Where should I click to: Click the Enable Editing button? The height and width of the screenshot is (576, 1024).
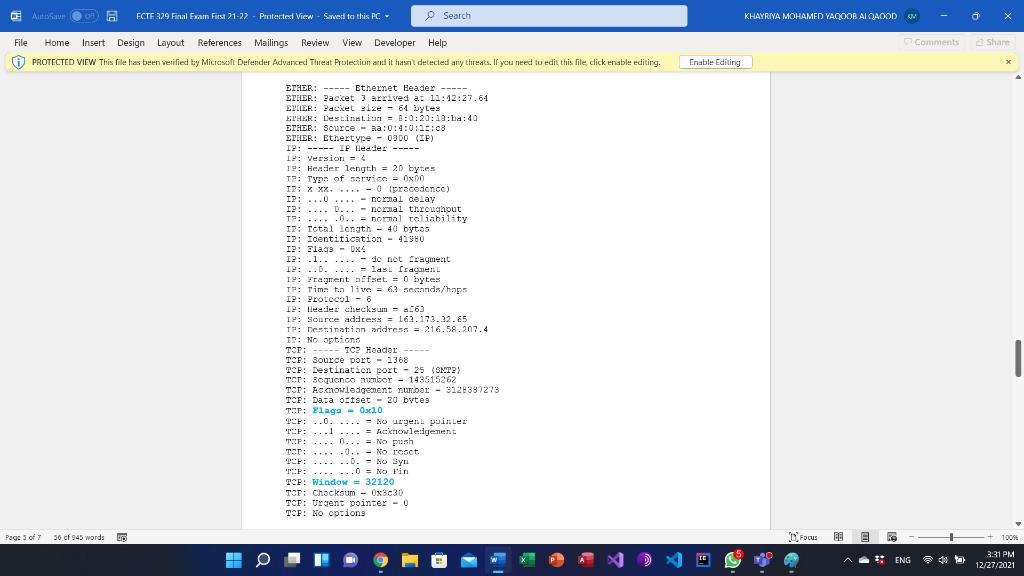coord(715,61)
